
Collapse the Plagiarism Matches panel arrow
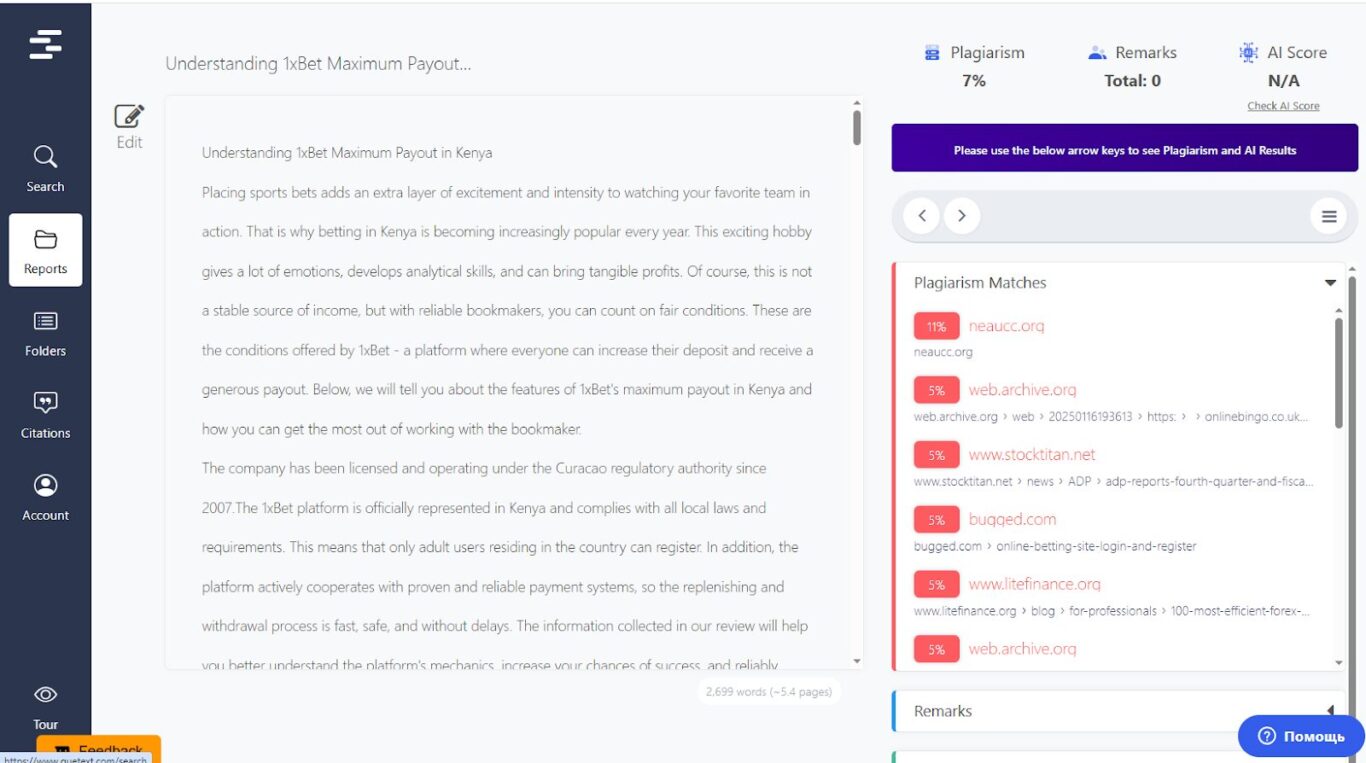1330,283
